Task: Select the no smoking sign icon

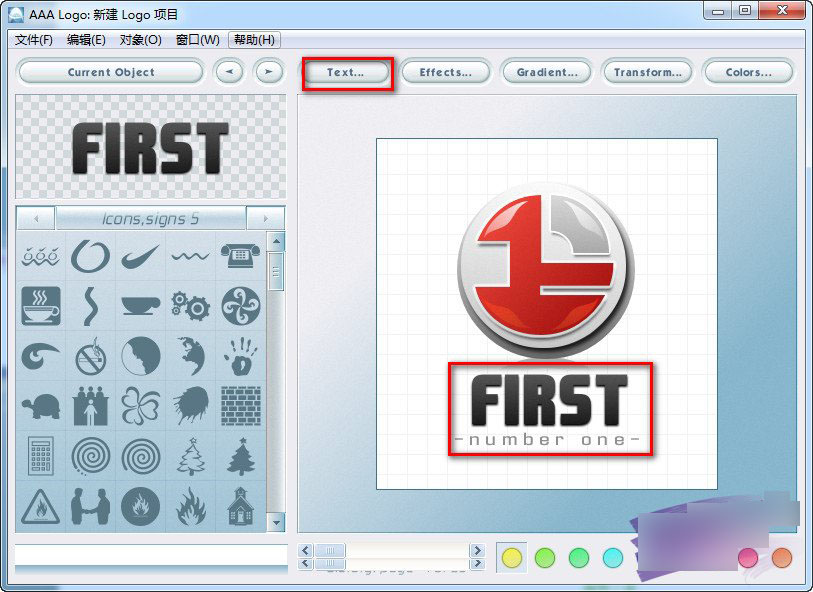Action: coord(90,357)
